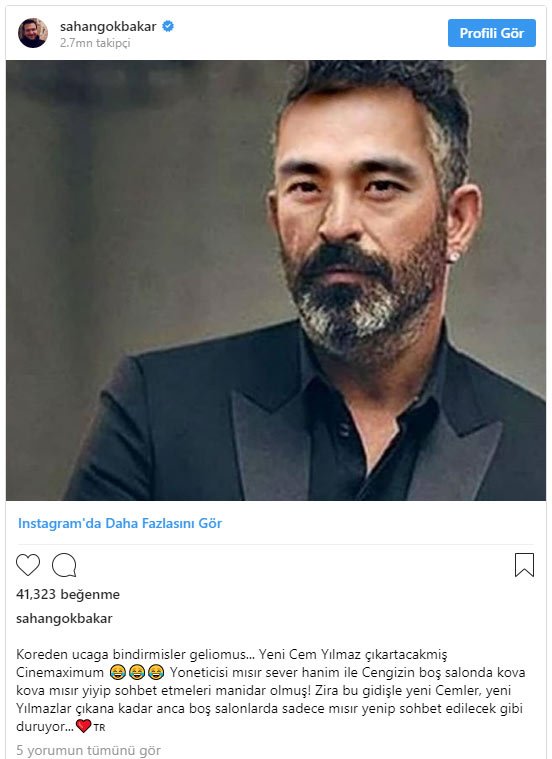Click the Profili Gör button
Image resolution: width=552 pixels, height=759 pixels.
click(491, 33)
